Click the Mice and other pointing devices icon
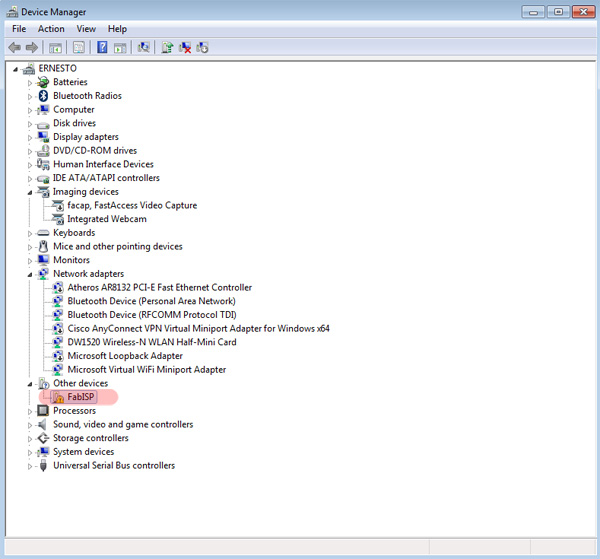The width and height of the screenshot is (600, 559). pos(43,246)
